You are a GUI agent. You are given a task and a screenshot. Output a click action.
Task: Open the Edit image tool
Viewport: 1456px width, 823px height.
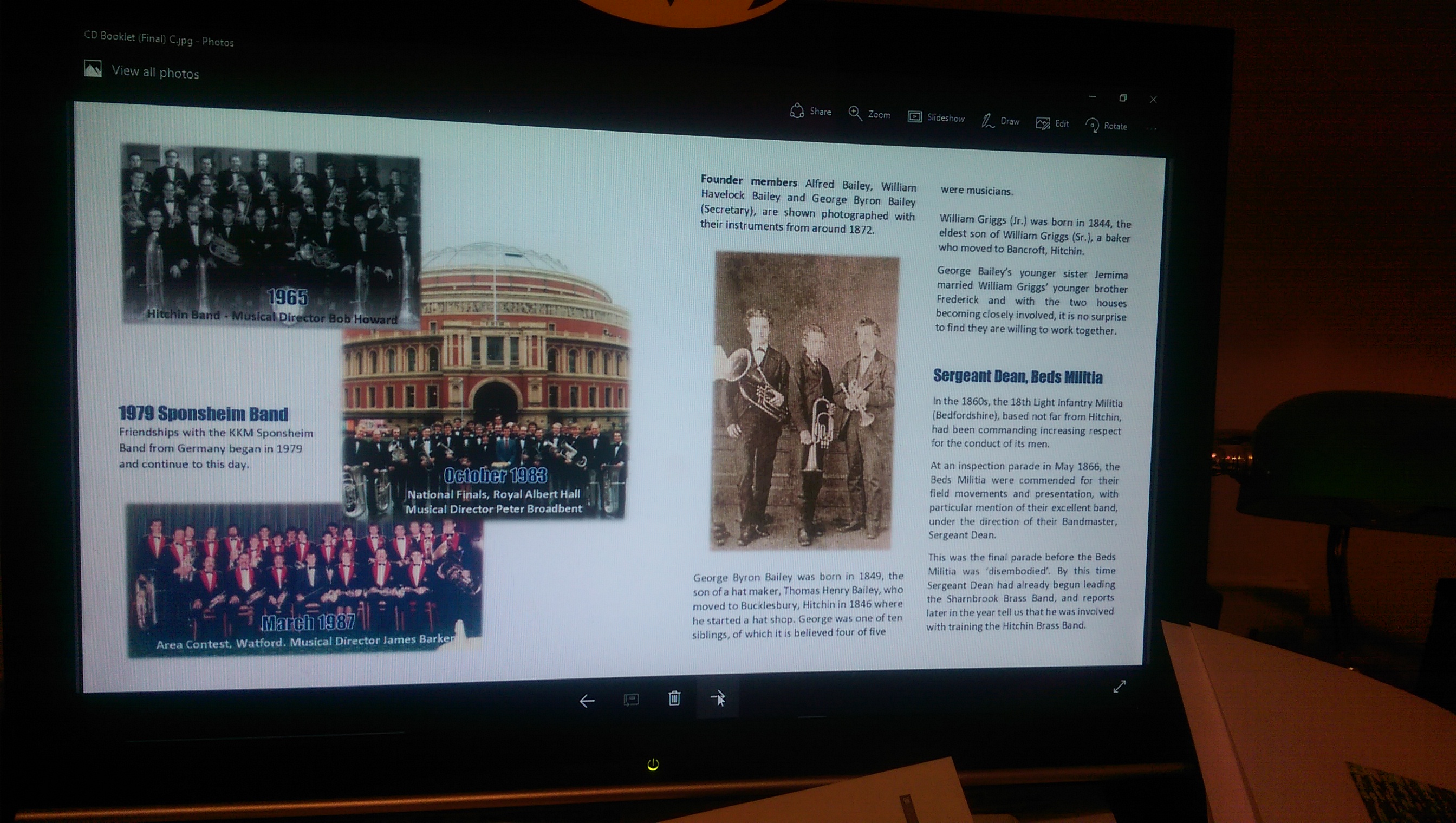(1043, 123)
